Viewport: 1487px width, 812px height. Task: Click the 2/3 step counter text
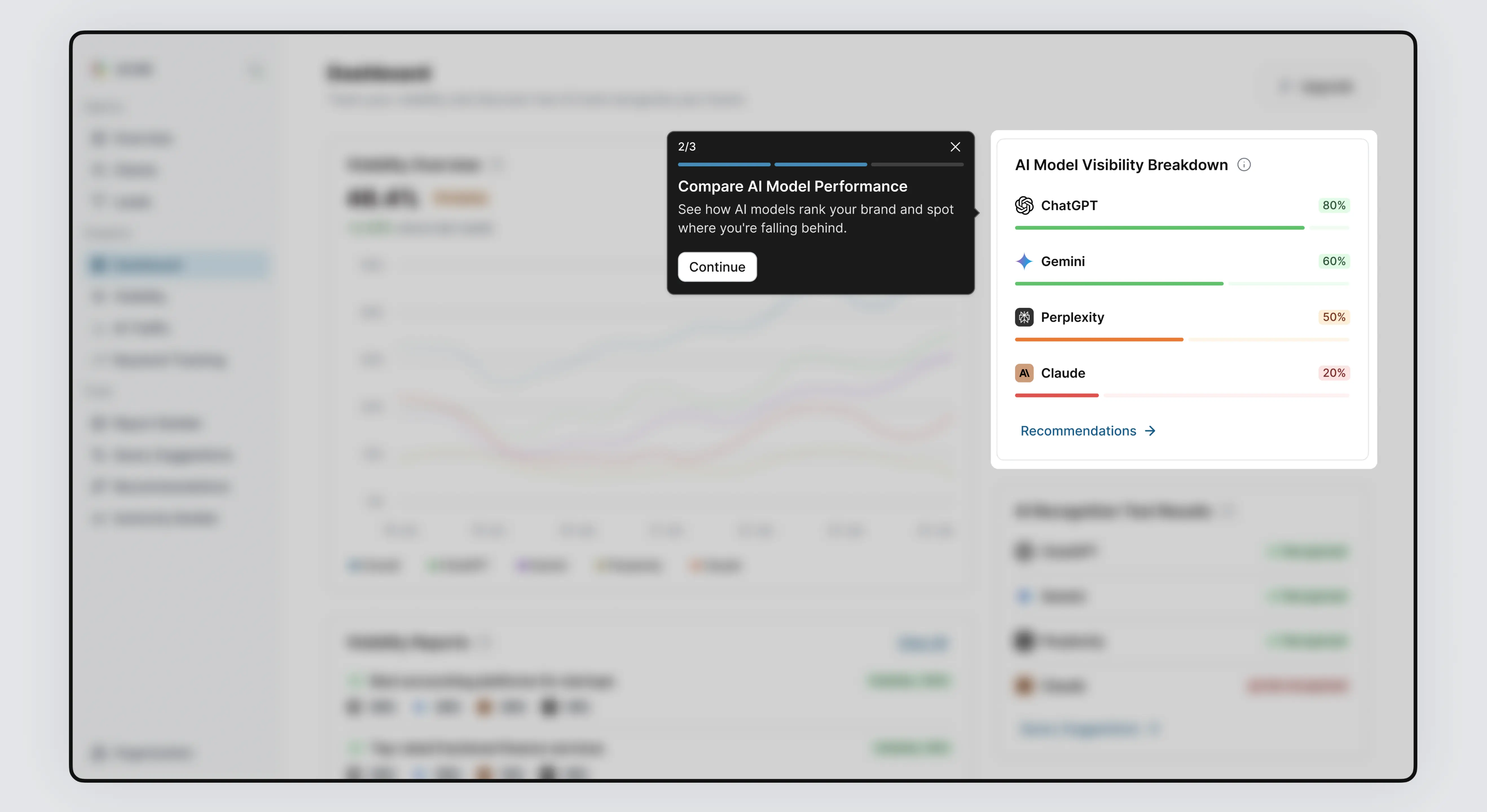686,147
